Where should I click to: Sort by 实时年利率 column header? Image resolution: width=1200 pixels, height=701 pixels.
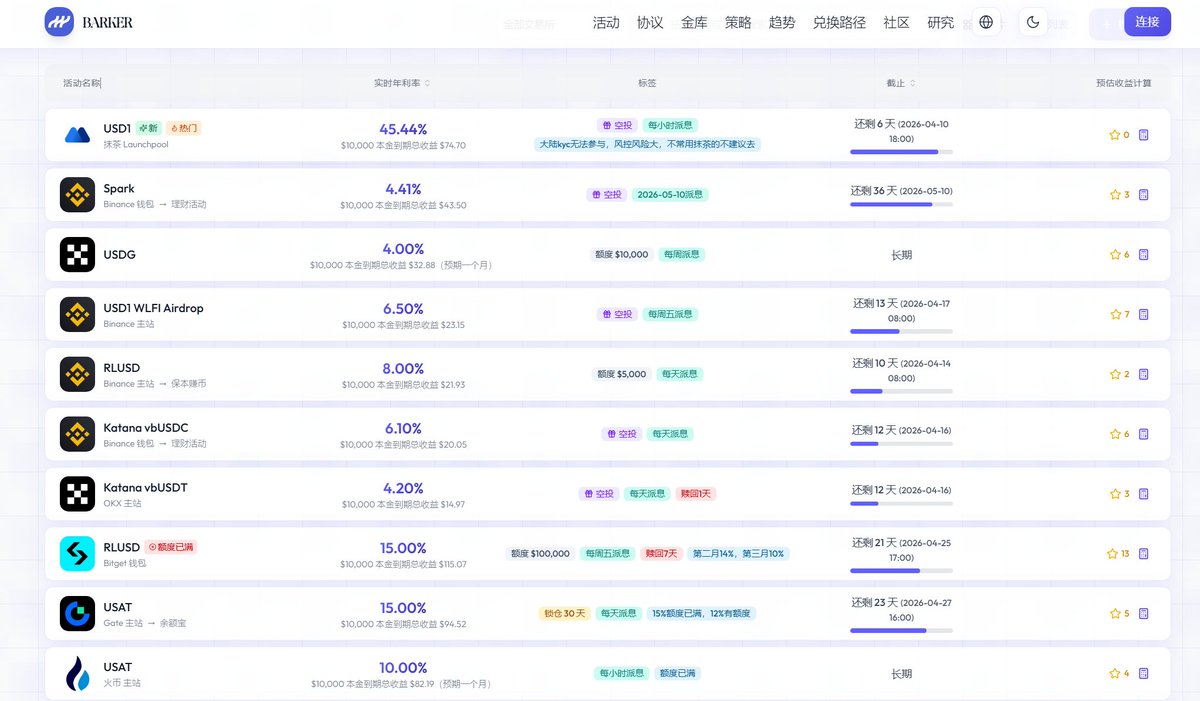click(x=402, y=83)
